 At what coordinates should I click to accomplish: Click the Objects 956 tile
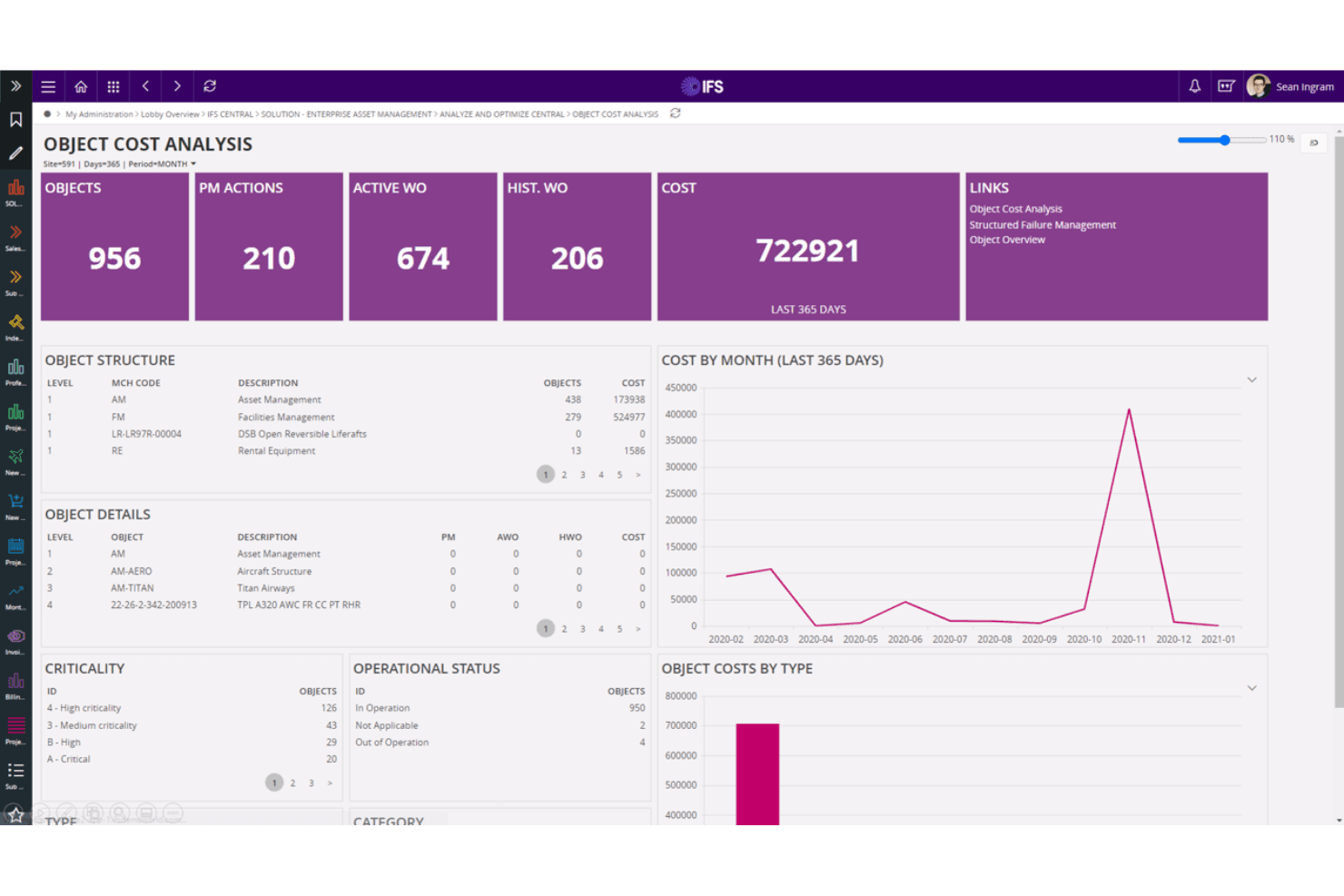coord(114,247)
